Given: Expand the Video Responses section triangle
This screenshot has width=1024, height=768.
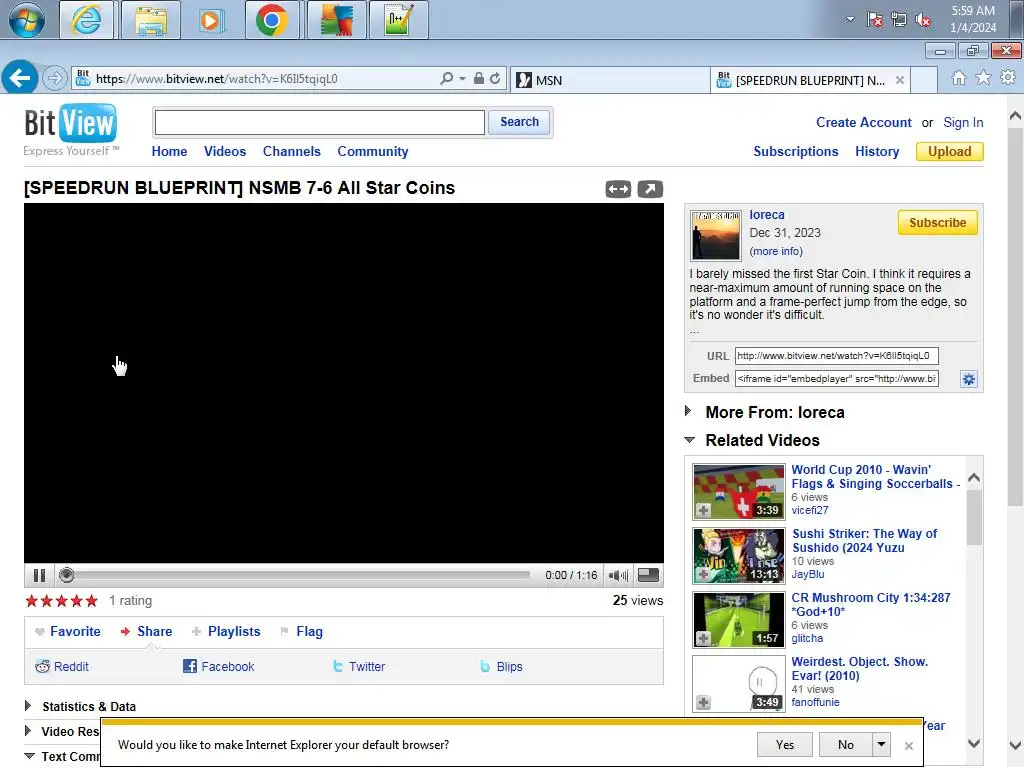Looking at the screenshot, I should (x=28, y=731).
